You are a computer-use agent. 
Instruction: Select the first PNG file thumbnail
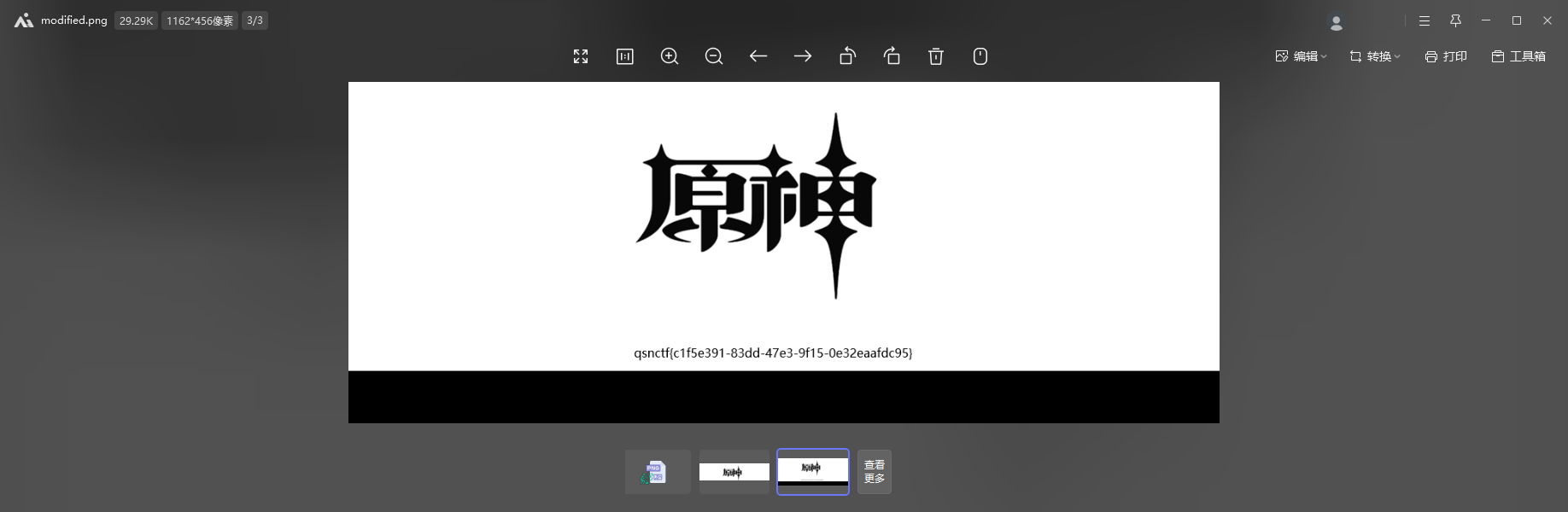tap(658, 472)
